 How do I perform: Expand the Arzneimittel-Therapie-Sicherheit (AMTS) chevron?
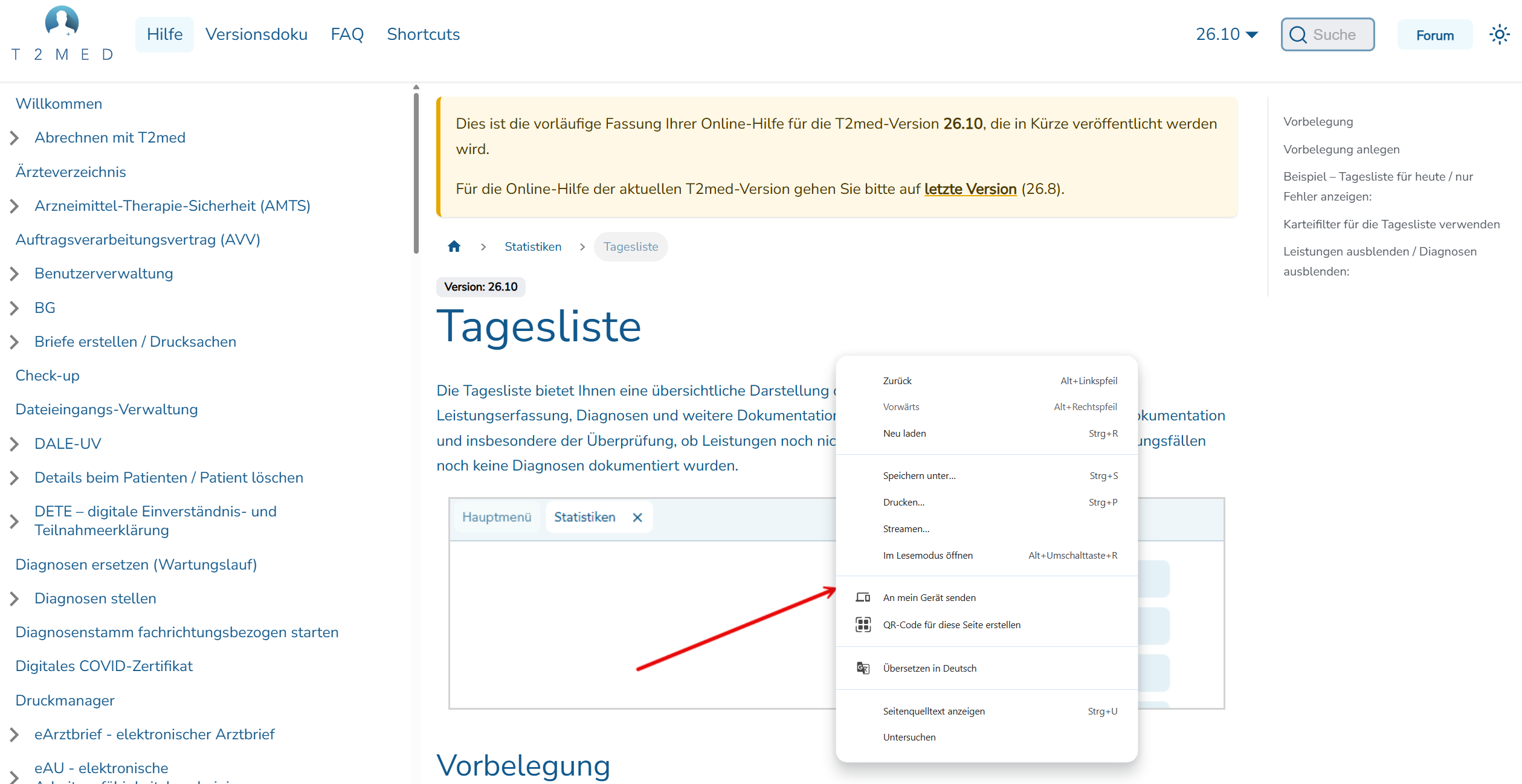tap(15, 207)
